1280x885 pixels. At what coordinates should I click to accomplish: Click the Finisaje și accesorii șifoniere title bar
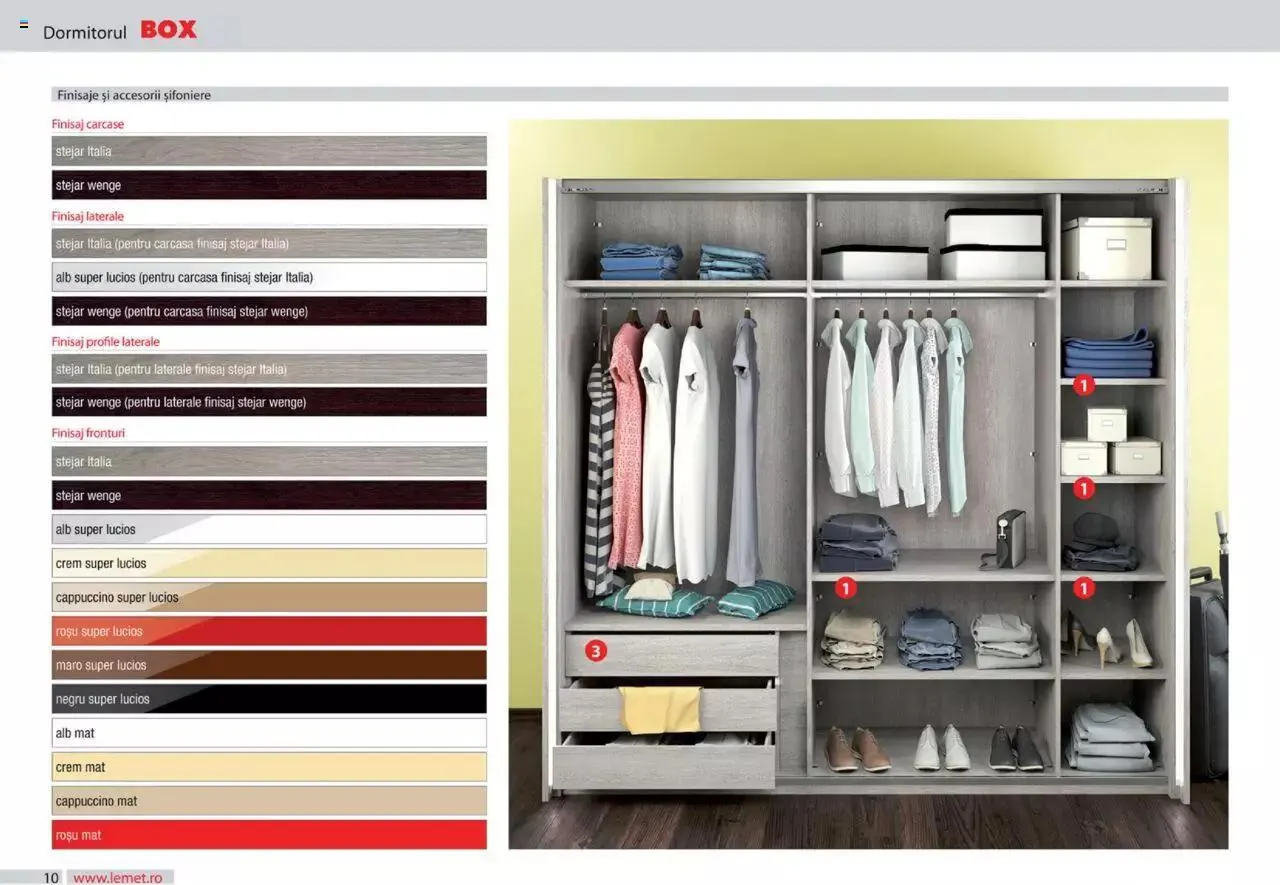click(x=133, y=95)
